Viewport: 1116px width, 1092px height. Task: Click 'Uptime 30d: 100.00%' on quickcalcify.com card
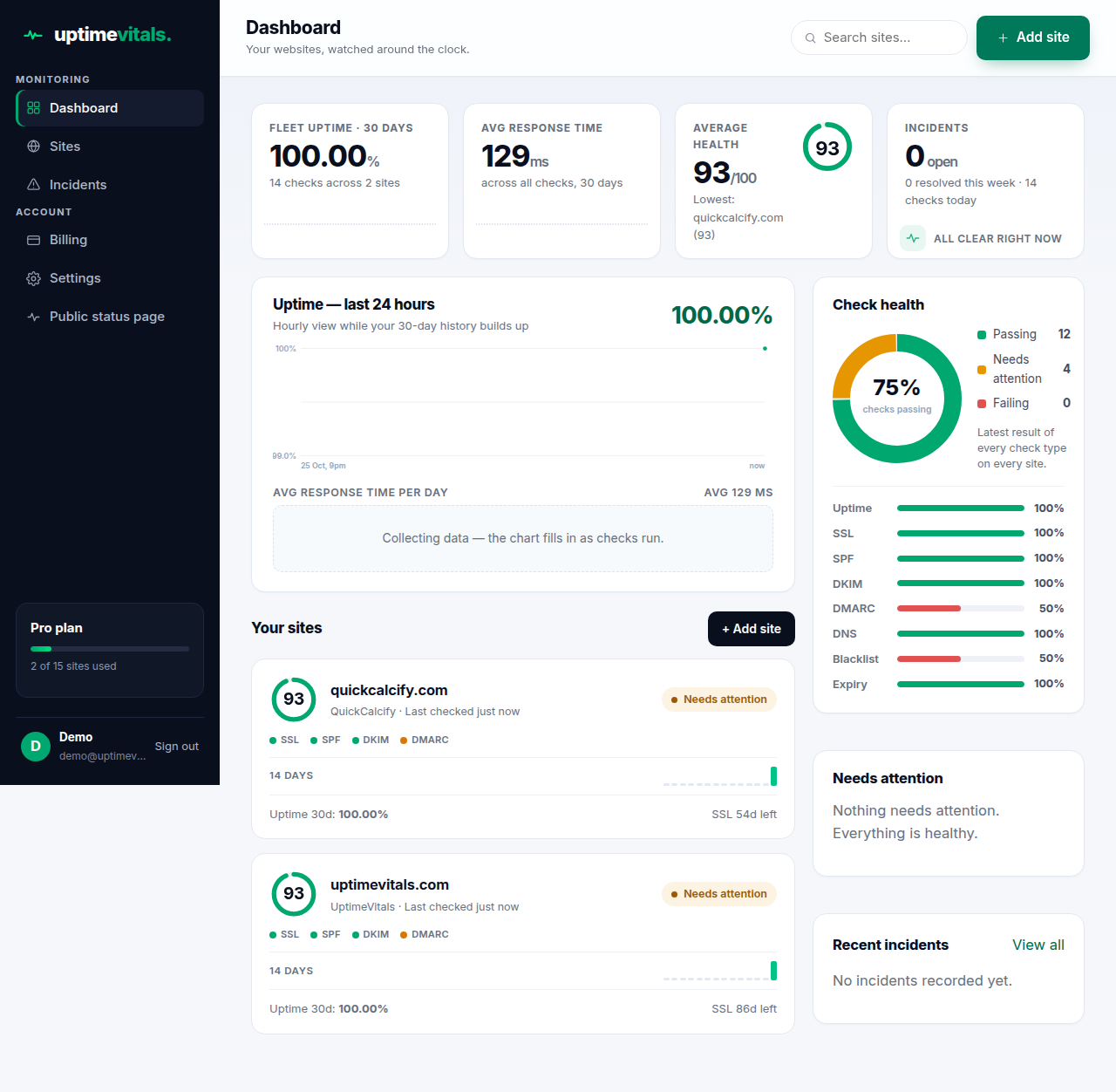coord(329,815)
